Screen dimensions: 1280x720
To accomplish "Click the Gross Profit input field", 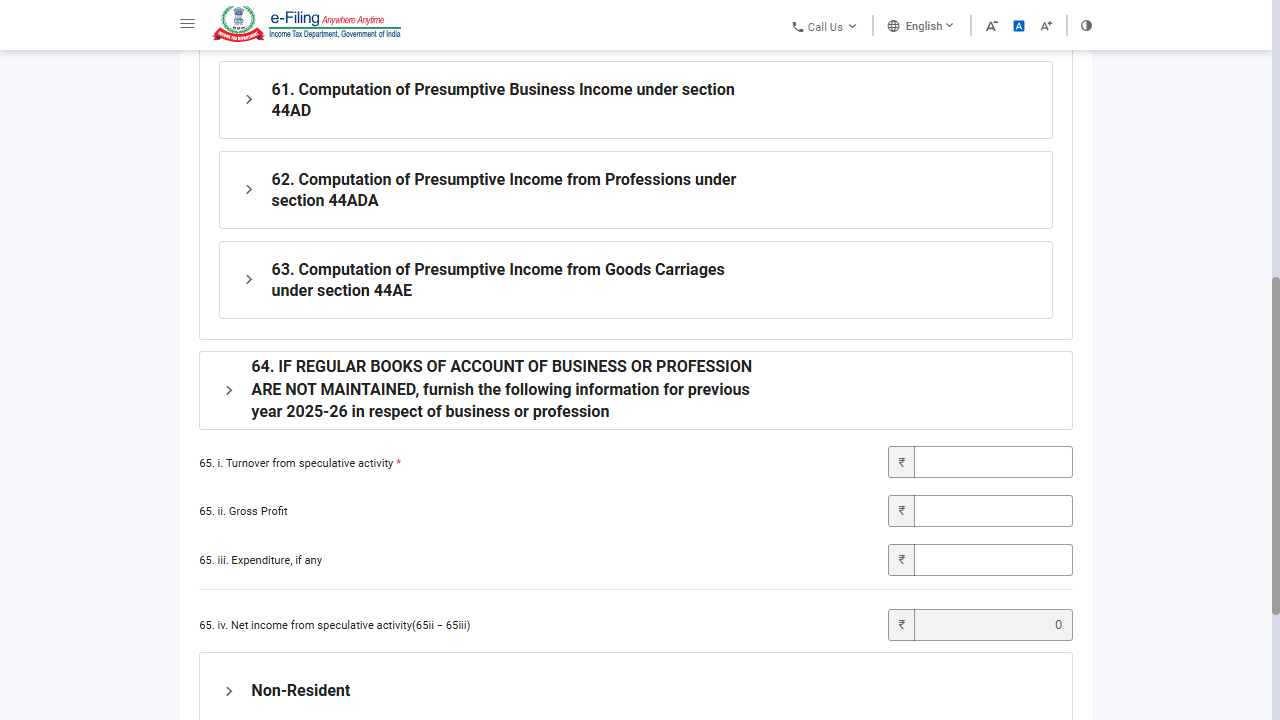I will click(993, 511).
